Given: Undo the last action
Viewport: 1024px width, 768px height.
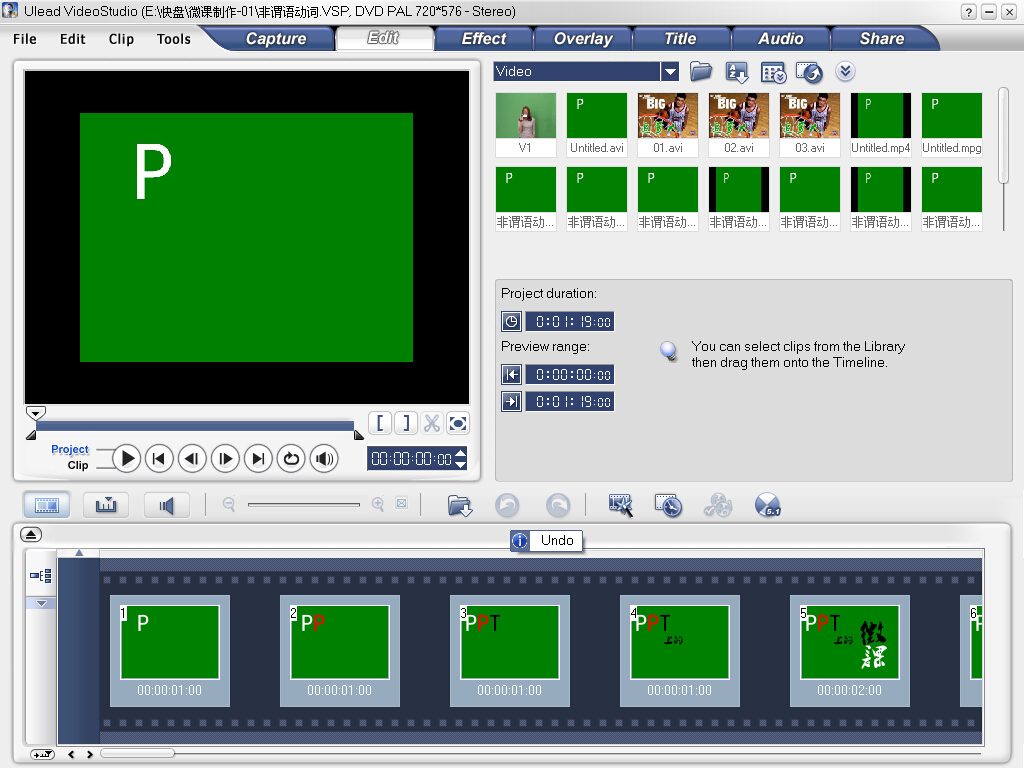Looking at the screenshot, I should pos(507,505).
